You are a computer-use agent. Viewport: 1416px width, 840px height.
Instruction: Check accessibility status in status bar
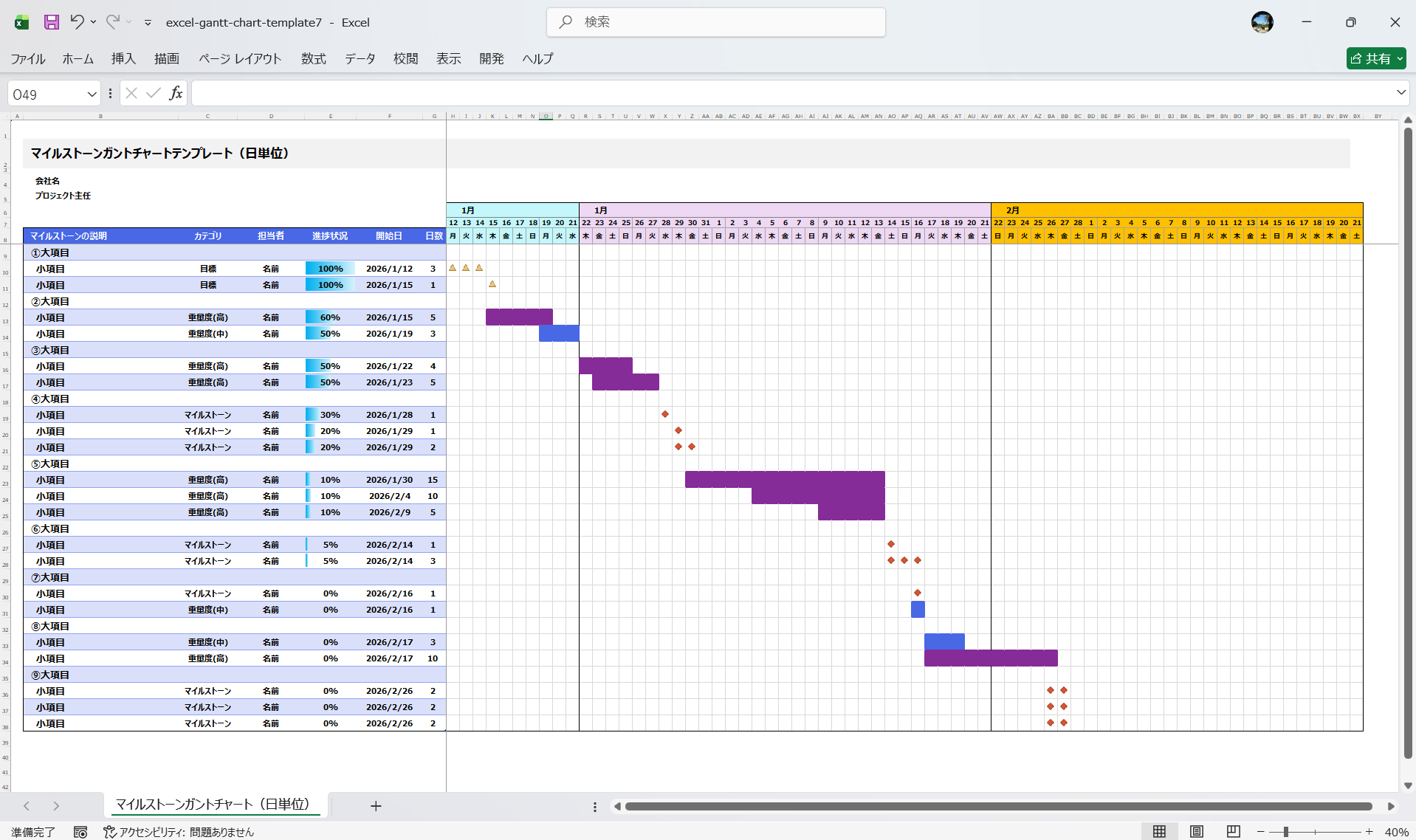[x=179, y=832]
